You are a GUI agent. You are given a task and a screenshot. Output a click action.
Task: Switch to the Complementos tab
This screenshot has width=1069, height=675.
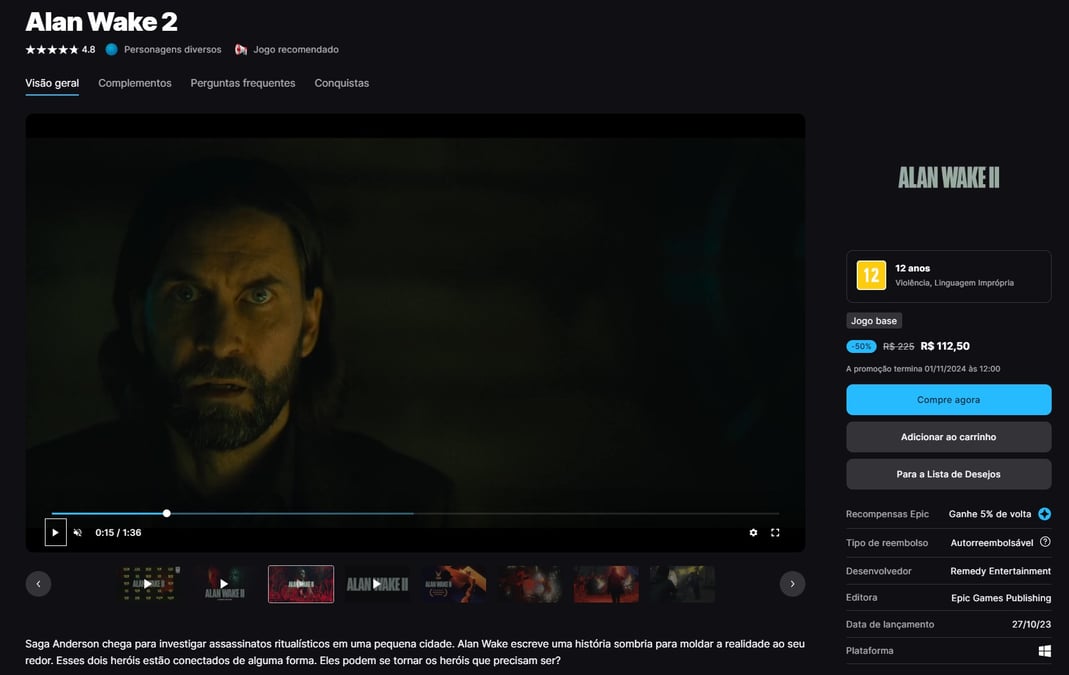pyautogui.click(x=135, y=83)
